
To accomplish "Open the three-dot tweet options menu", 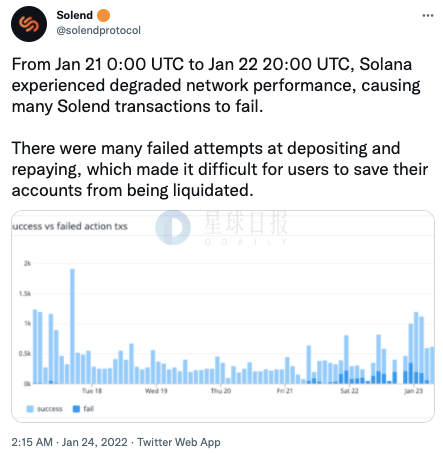I will pos(428,16).
